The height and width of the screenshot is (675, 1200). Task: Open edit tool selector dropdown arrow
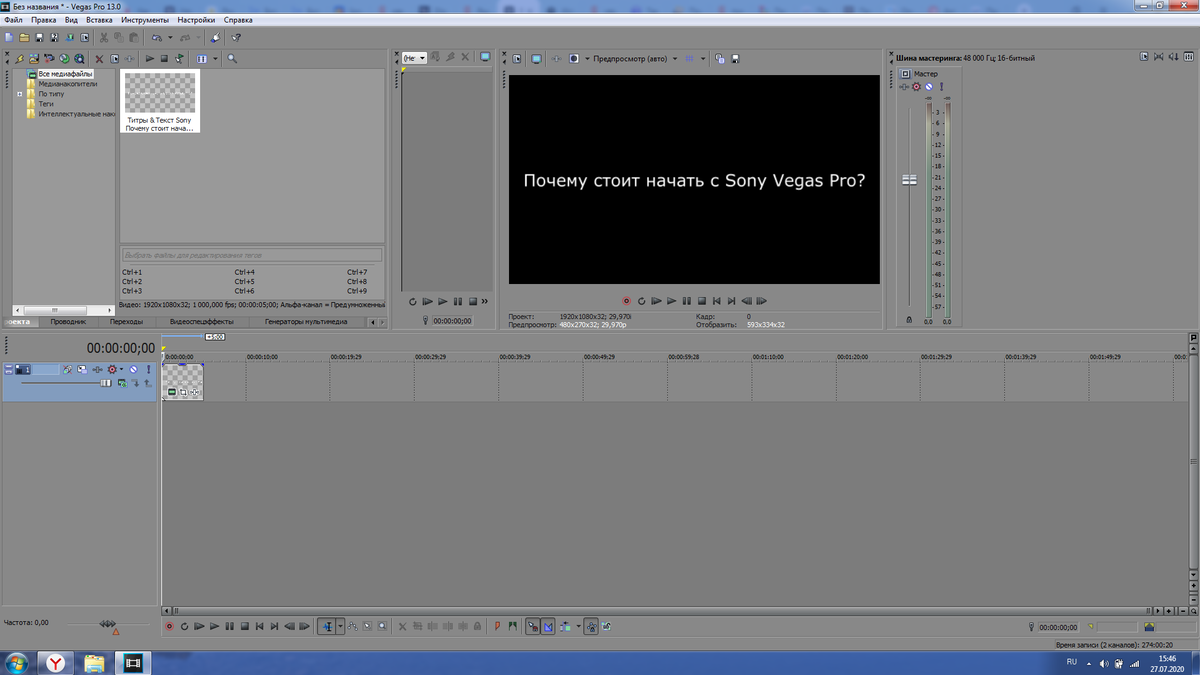340,626
